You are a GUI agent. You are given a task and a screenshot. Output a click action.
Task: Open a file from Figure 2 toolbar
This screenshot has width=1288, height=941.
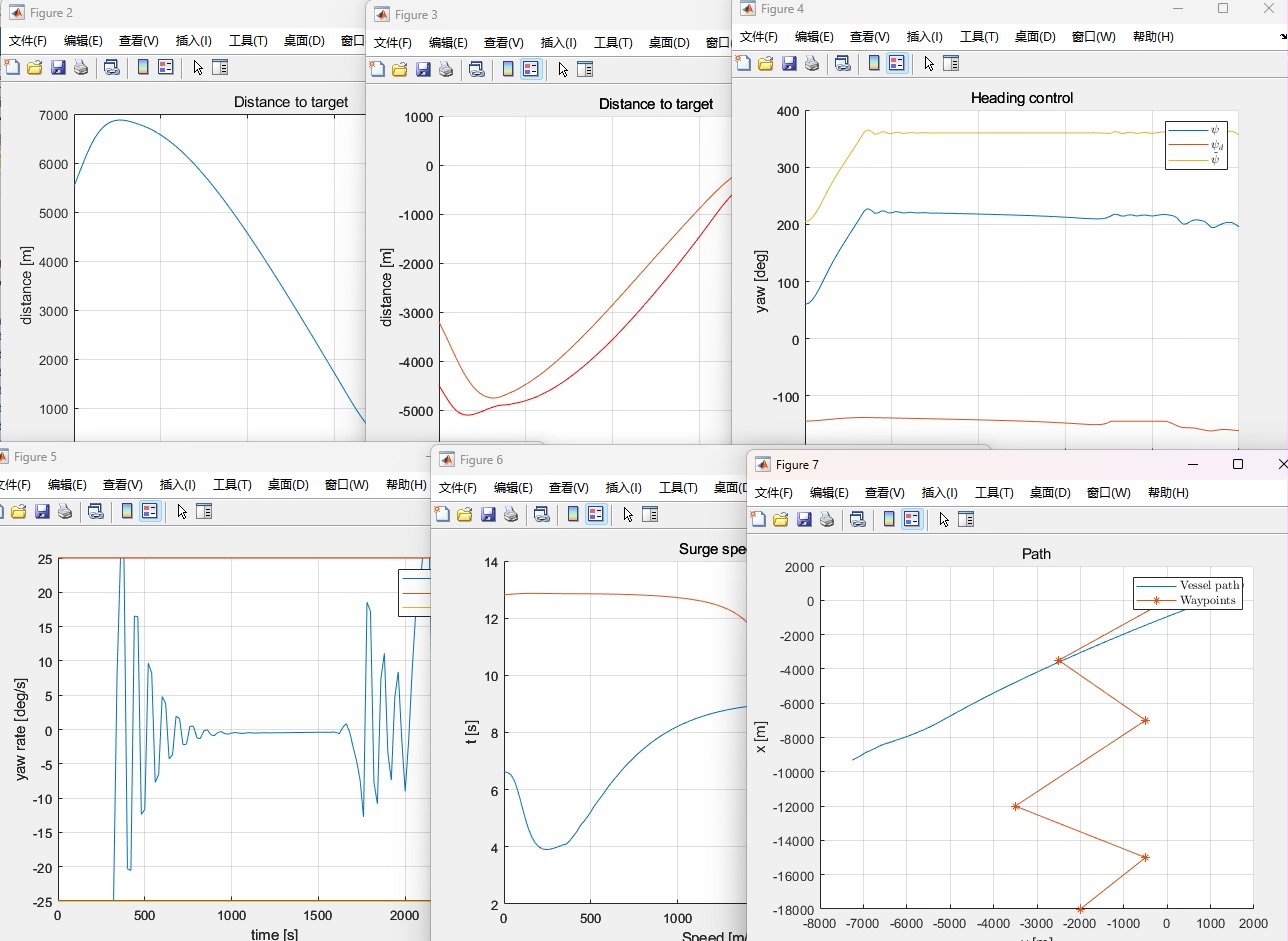tap(35, 67)
